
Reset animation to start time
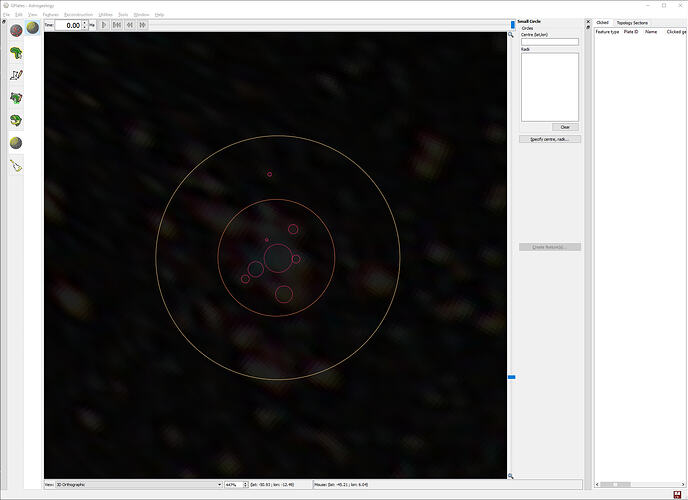click(117, 25)
